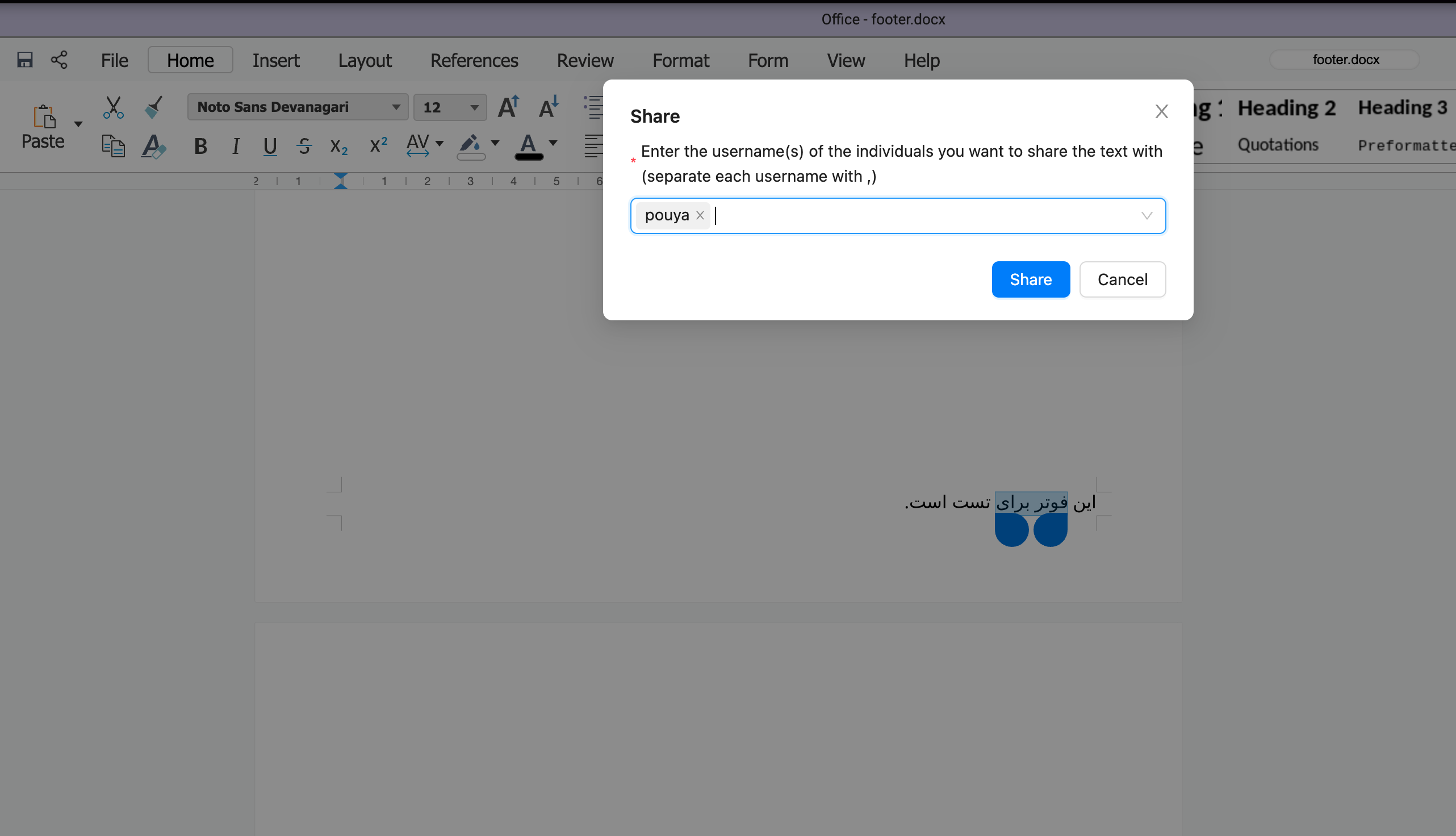The height and width of the screenshot is (836, 1456).
Task: Click the Shrink font size icon
Action: pos(548,107)
